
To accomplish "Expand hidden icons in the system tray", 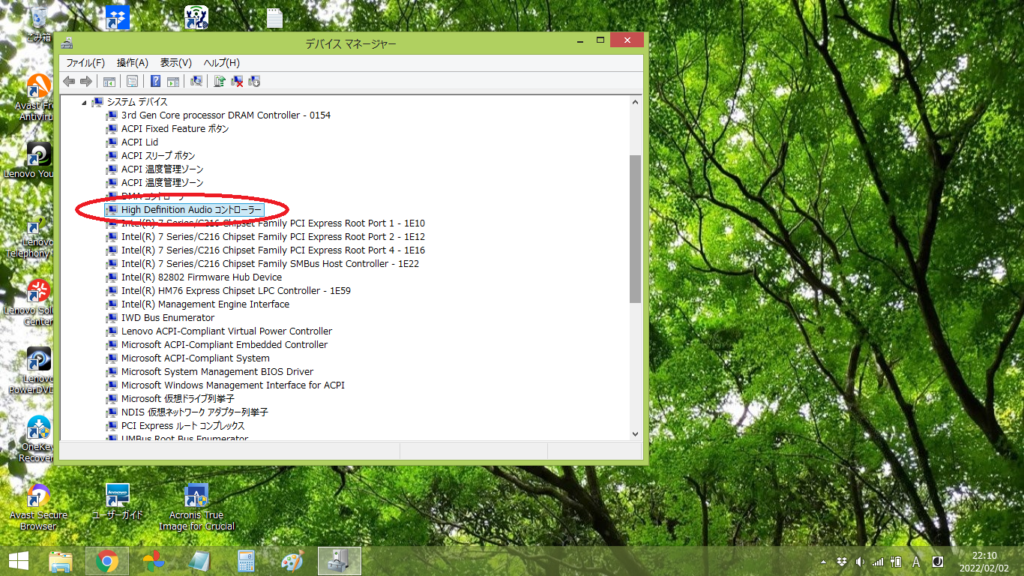I will click(822, 561).
